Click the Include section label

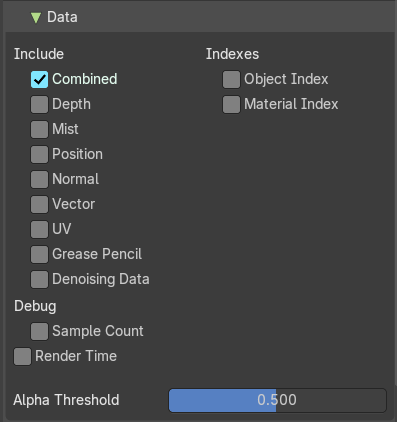coord(39,54)
